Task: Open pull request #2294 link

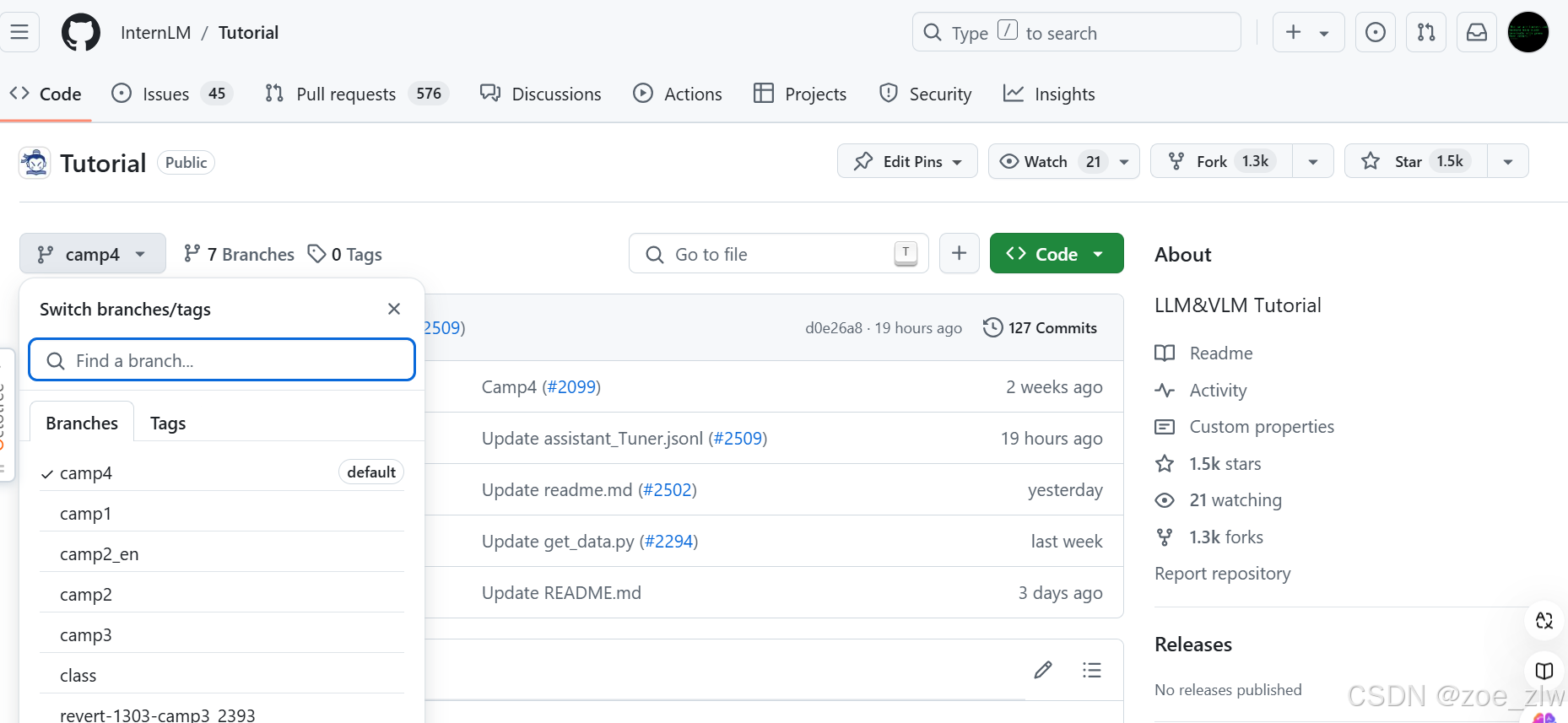Action: [x=668, y=541]
